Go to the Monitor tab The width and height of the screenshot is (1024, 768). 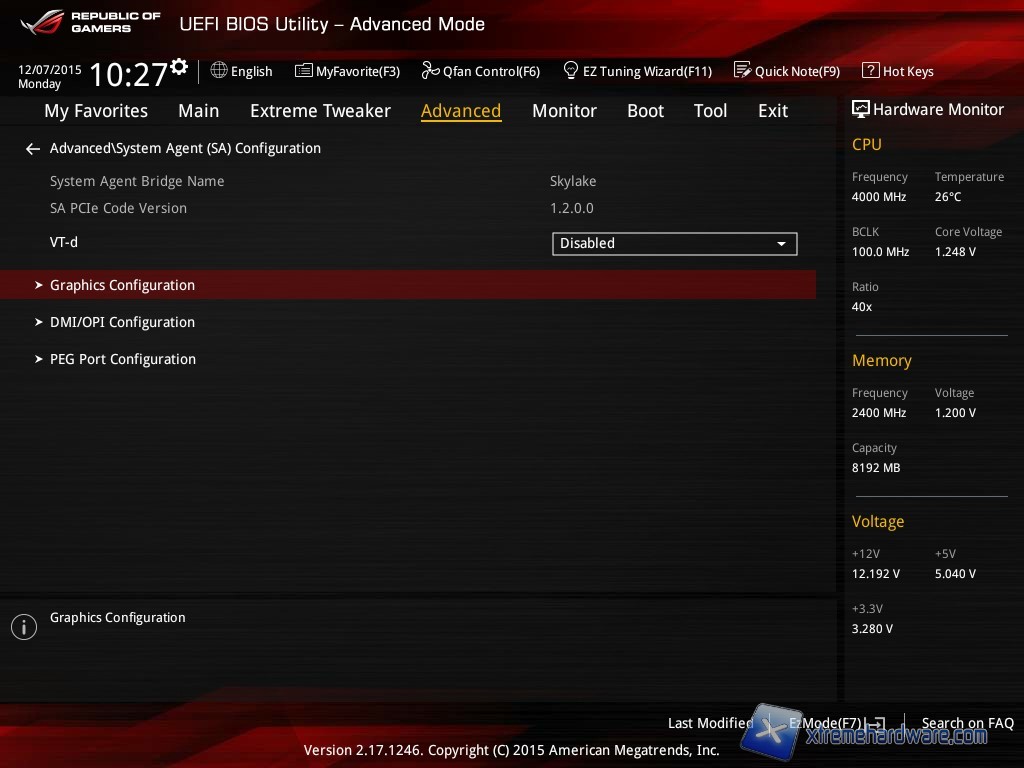click(x=564, y=111)
